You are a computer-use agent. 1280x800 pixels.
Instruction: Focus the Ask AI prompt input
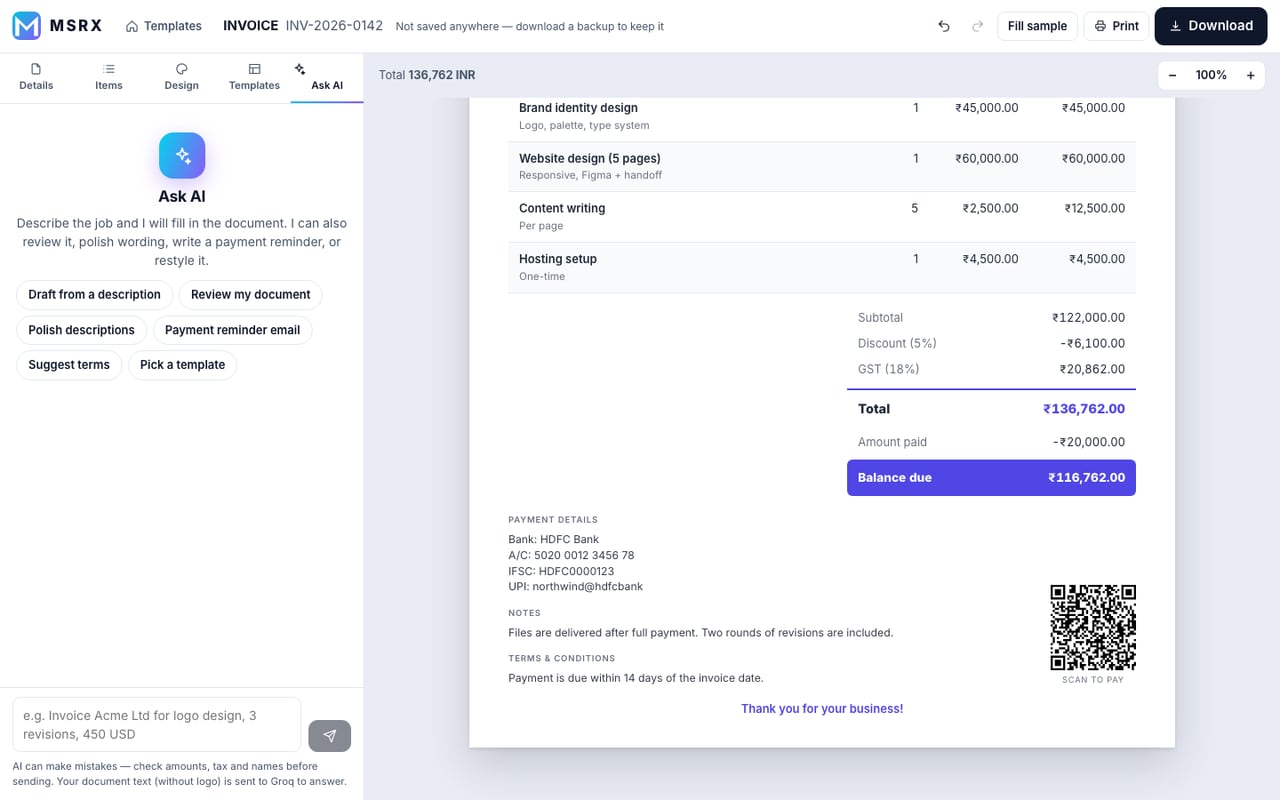click(157, 725)
